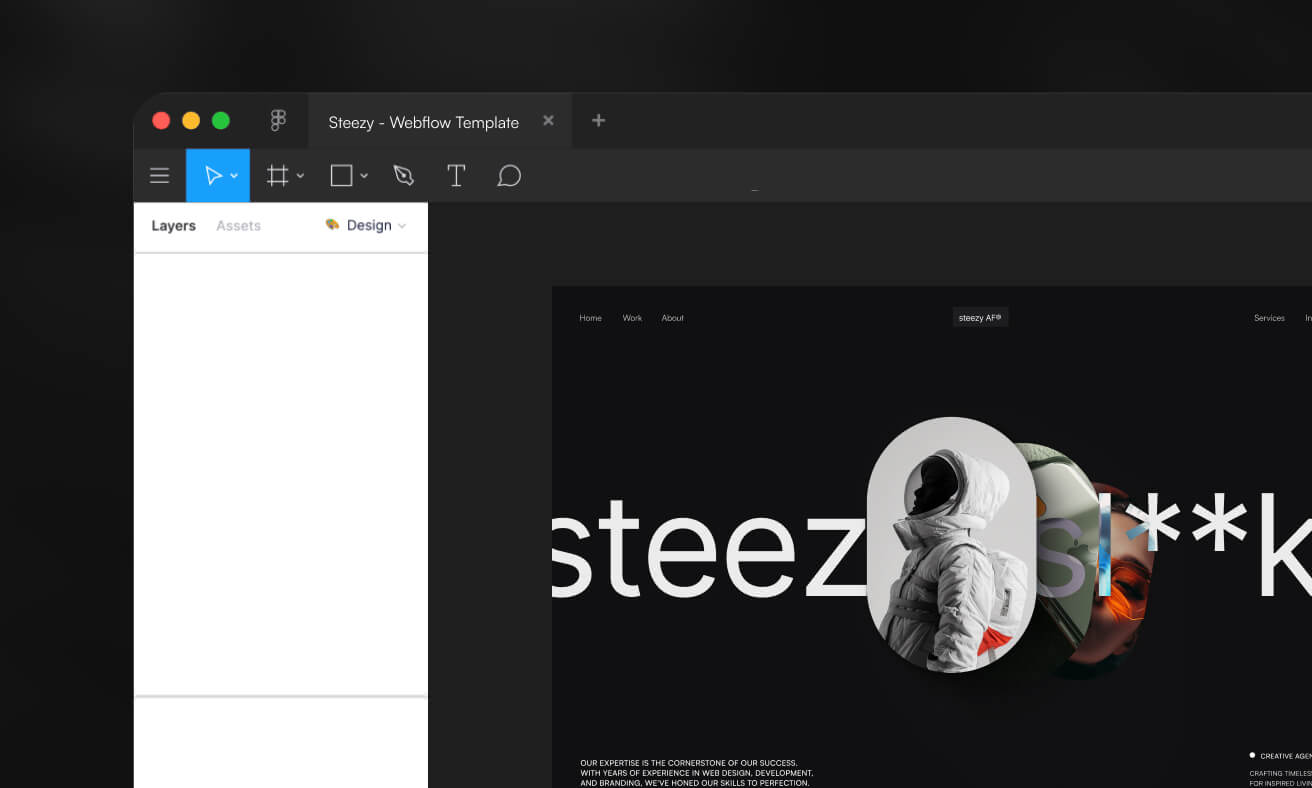The width and height of the screenshot is (1312, 788).
Task: Select the Frame tool
Action: coord(277,176)
